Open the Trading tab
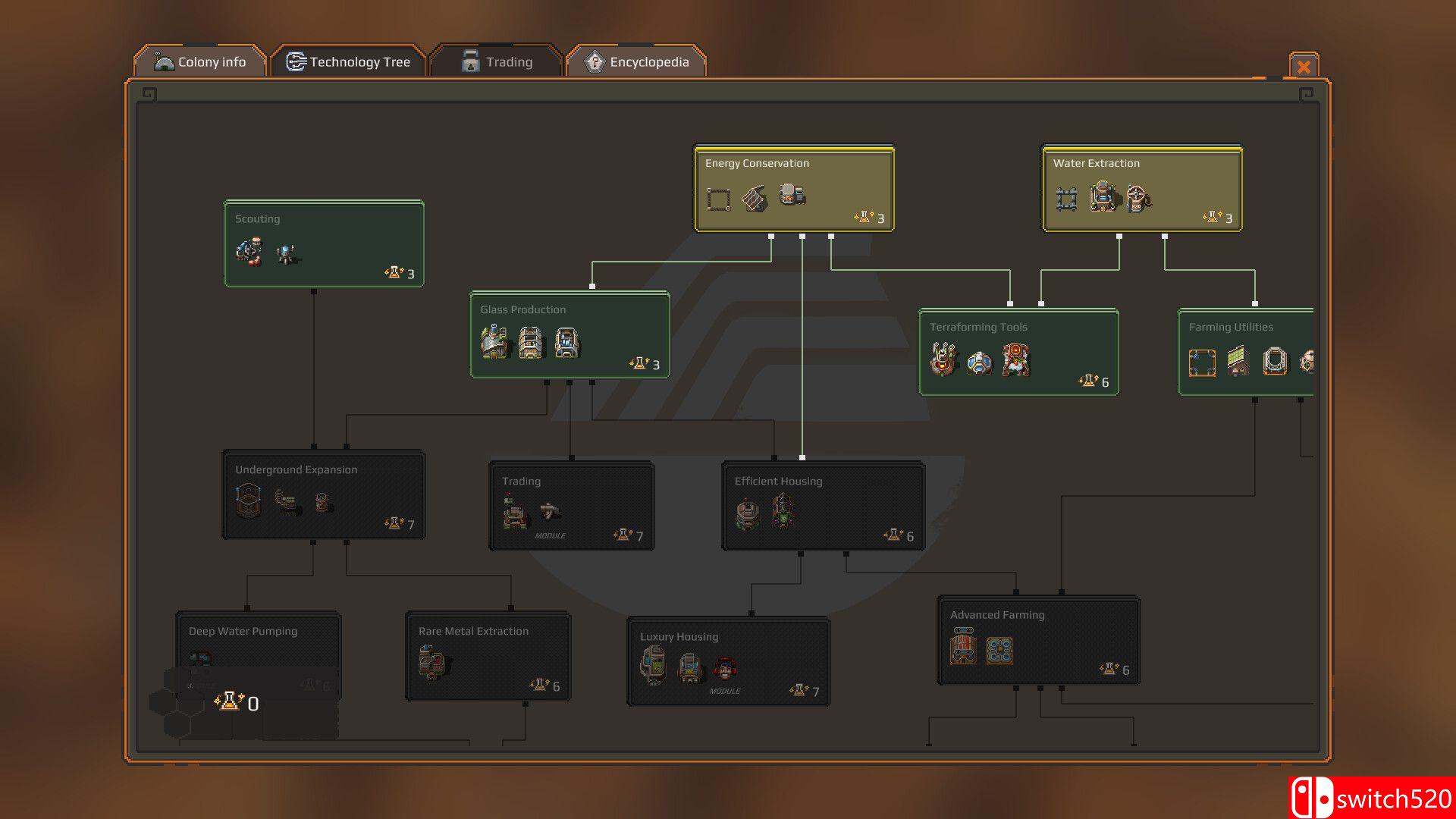This screenshot has width=1456, height=819. coord(497,62)
